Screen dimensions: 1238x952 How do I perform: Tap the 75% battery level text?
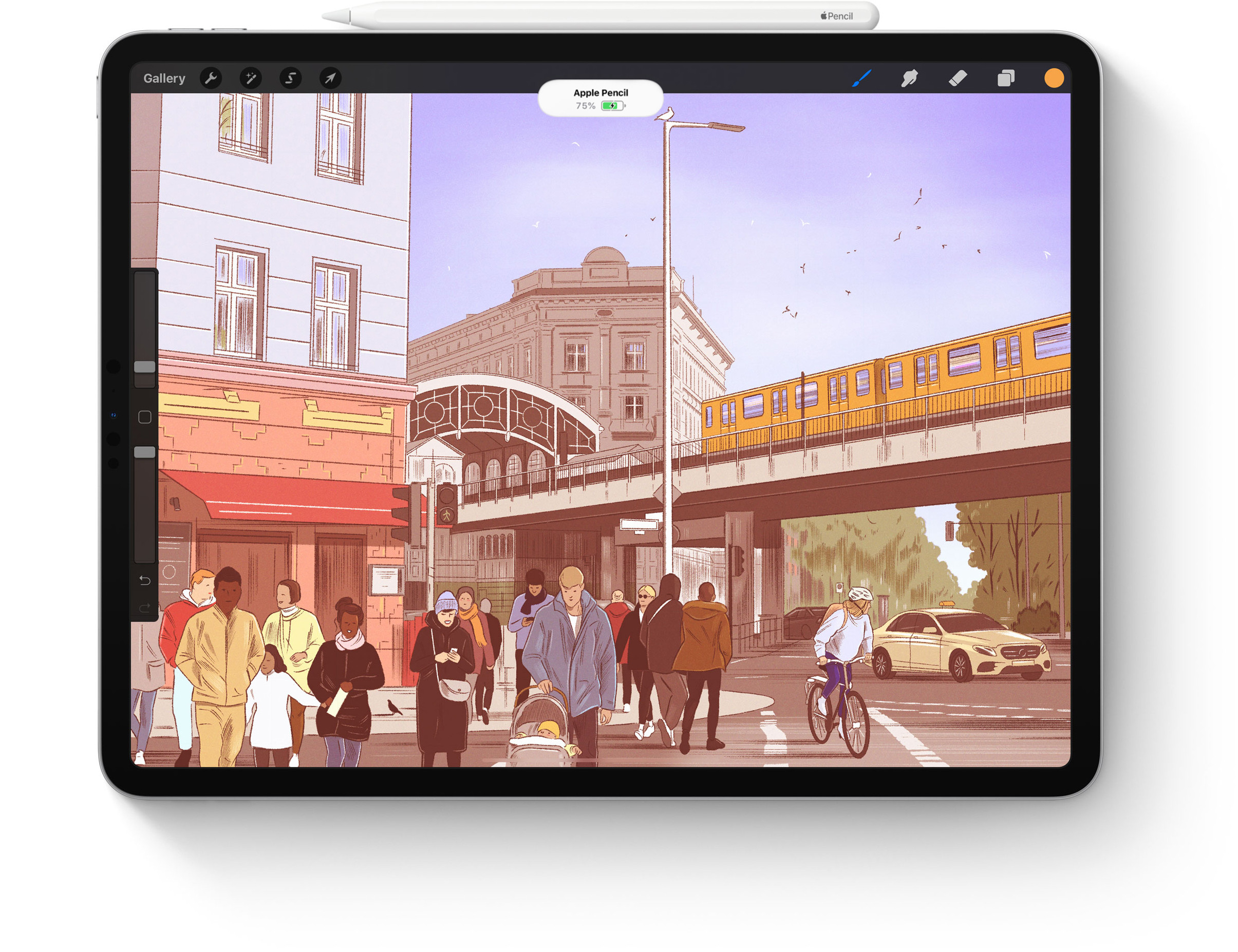pyautogui.click(x=586, y=106)
